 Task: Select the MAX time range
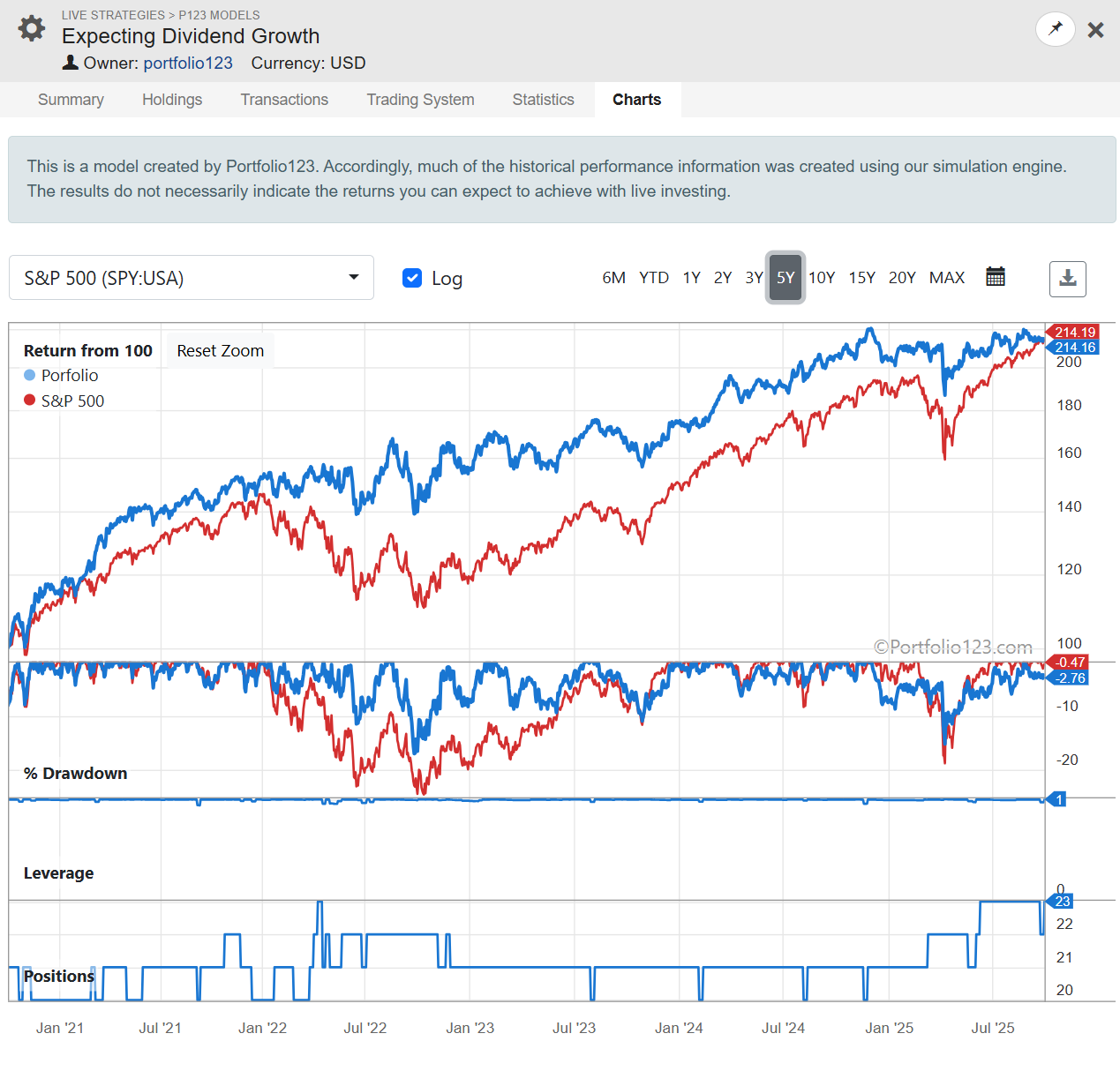click(946, 278)
